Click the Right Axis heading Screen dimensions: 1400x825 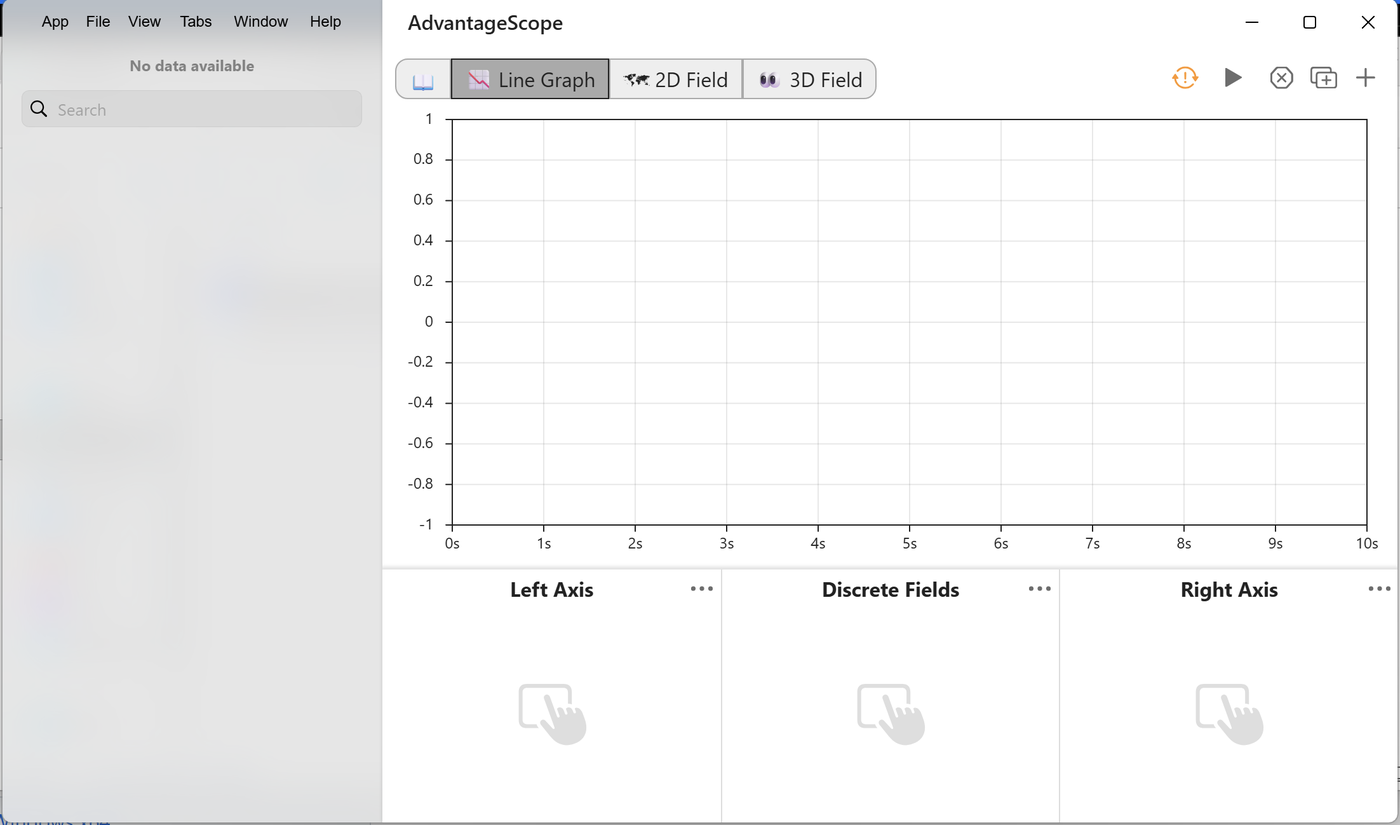pos(1229,590)
